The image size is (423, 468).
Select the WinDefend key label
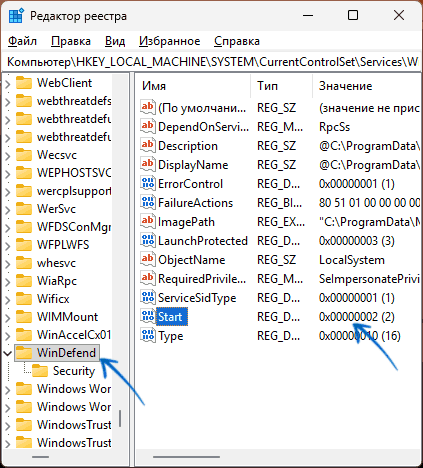(66, 353)
